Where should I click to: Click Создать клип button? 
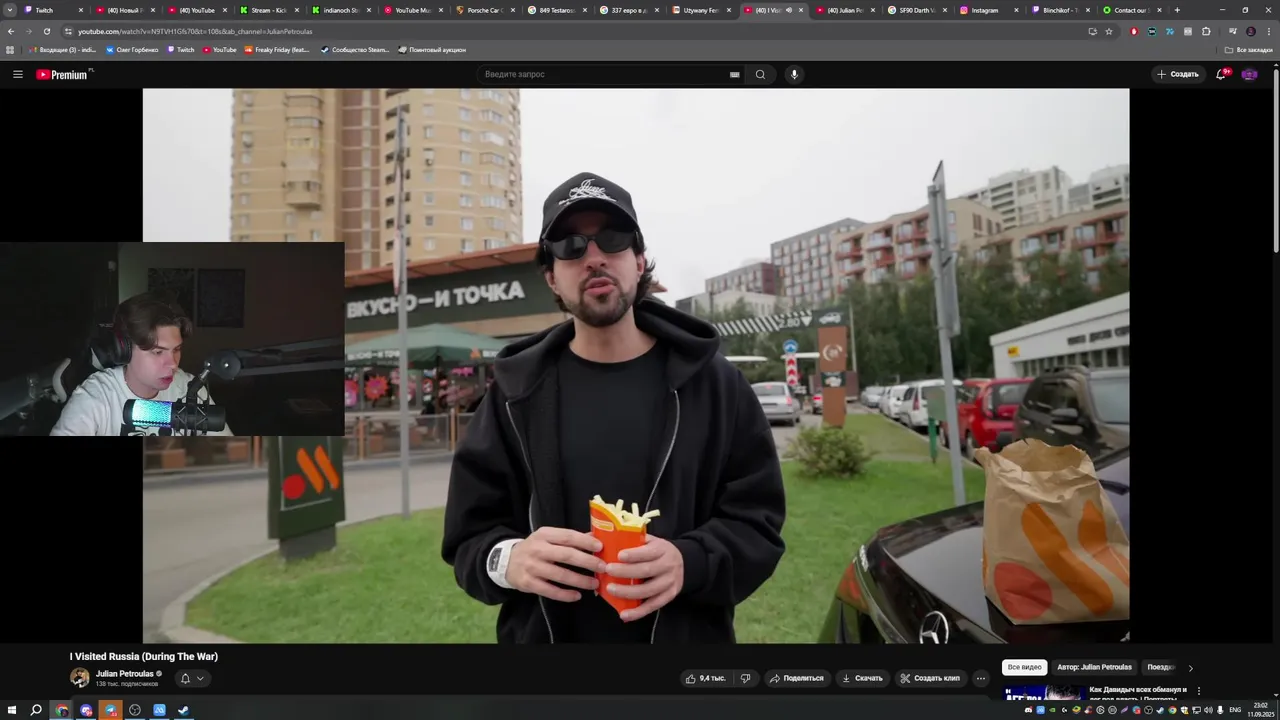tap(930, 678)
